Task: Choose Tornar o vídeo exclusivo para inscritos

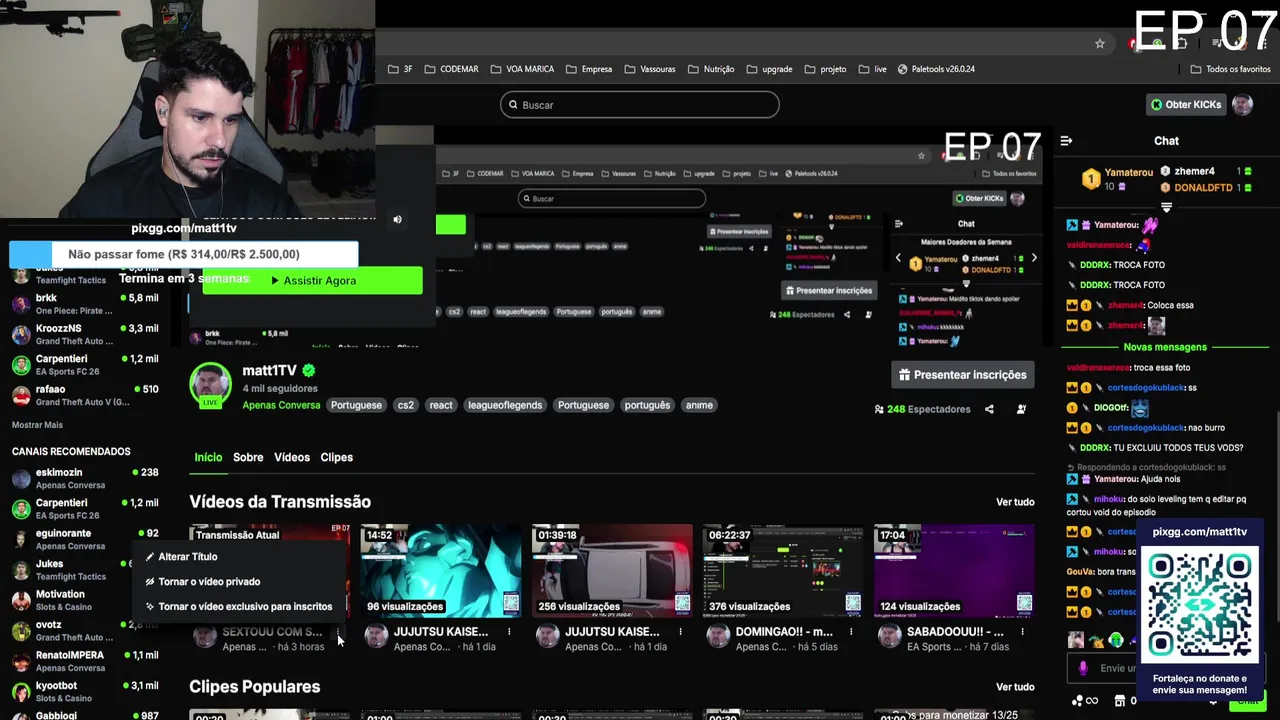Action: pos(239,607)
